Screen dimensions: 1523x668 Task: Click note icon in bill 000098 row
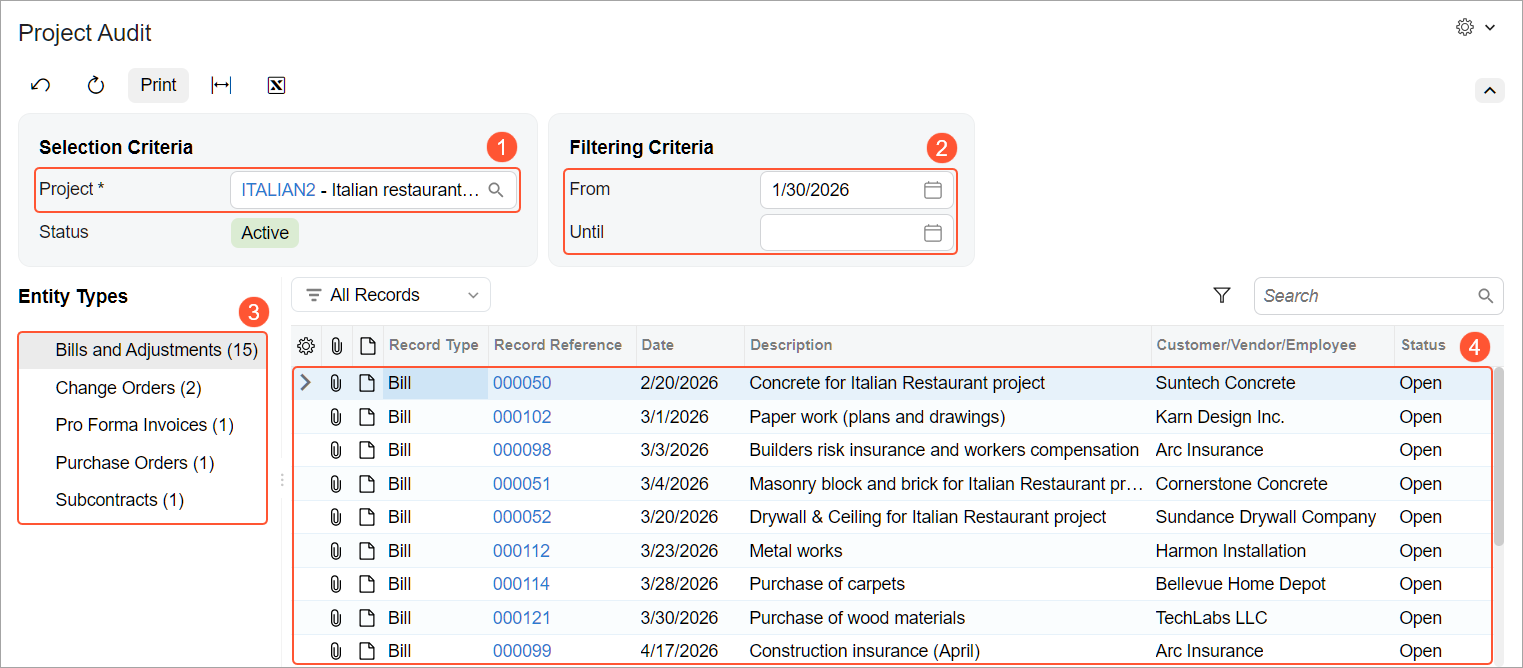368,450
